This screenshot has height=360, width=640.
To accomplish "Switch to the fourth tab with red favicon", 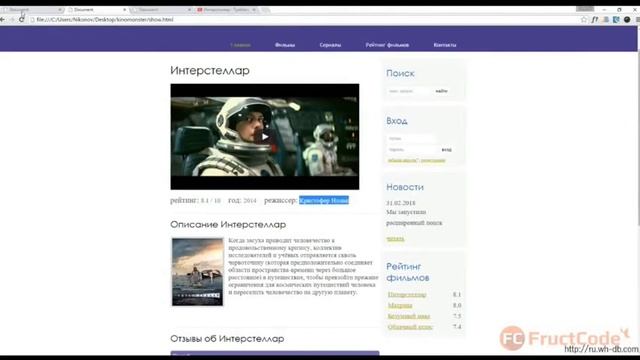I will click(x=225, y=9).
